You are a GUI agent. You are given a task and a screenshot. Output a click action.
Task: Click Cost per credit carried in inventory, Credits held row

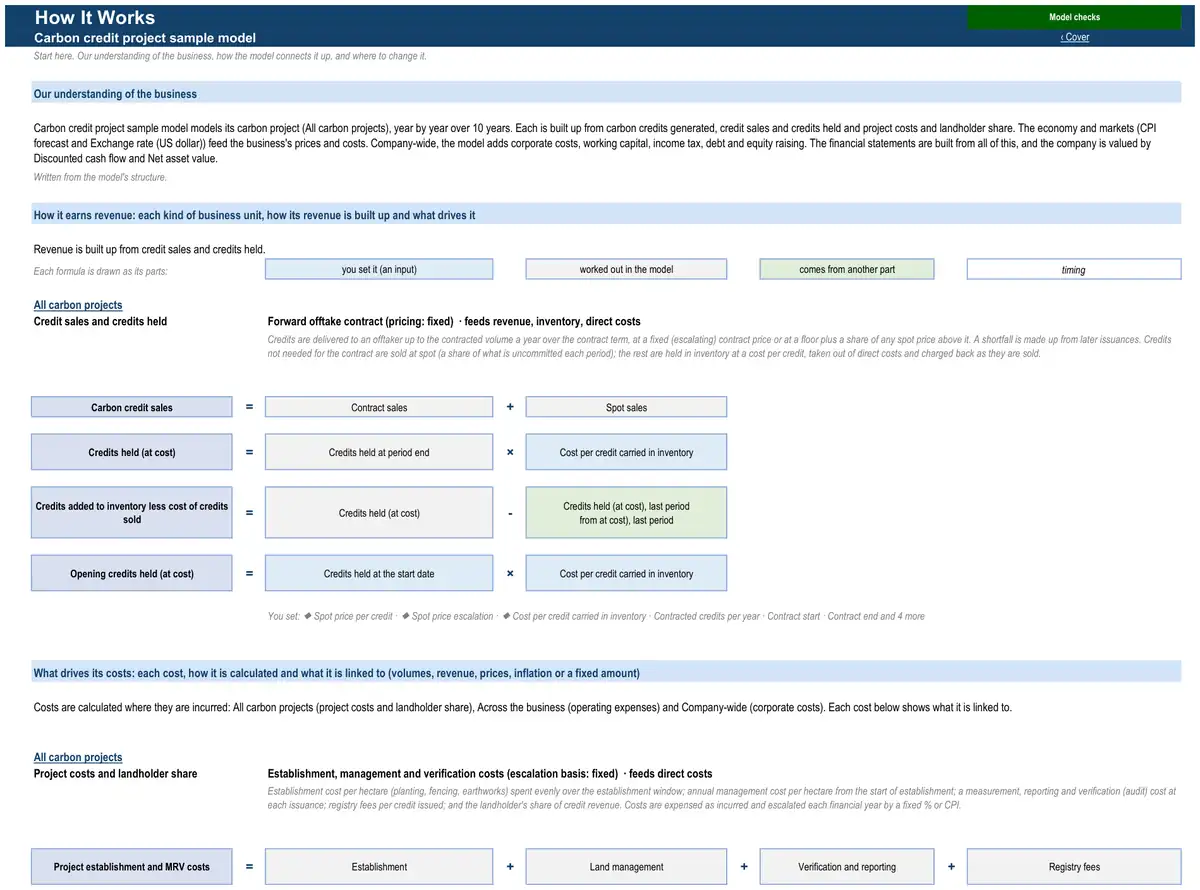tap(626, 452)
